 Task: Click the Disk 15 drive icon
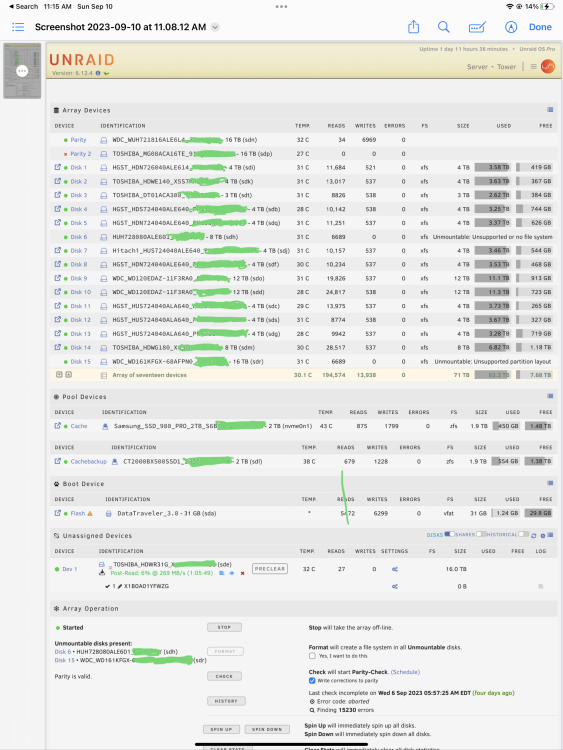(103, 362)
